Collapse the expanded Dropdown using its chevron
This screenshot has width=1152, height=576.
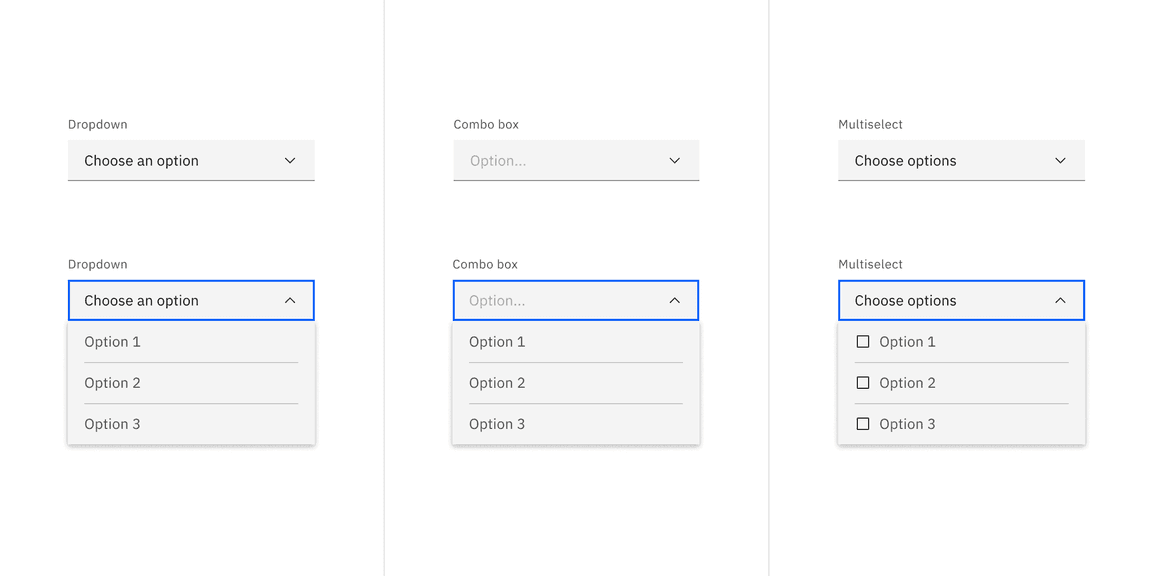click(290, 300)
